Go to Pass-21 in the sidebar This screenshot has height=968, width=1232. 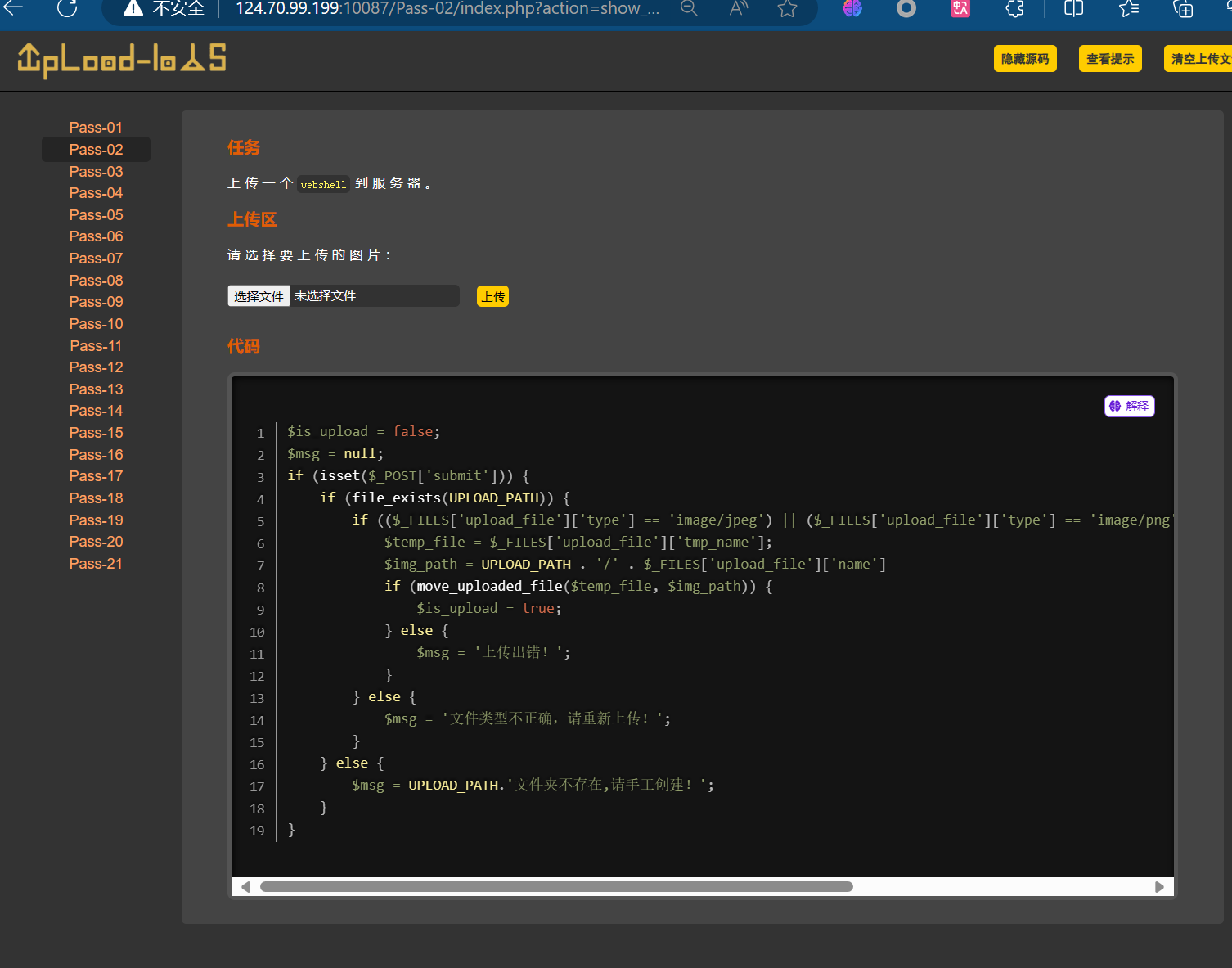coord(96,564)
